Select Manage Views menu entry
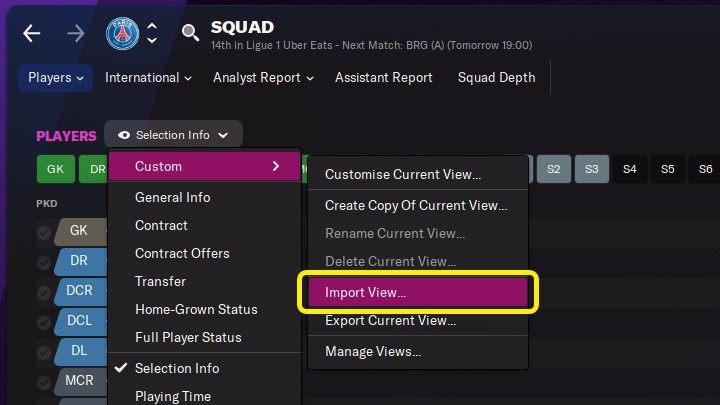The height and width of the screenshot is (405, 720). 372,351
